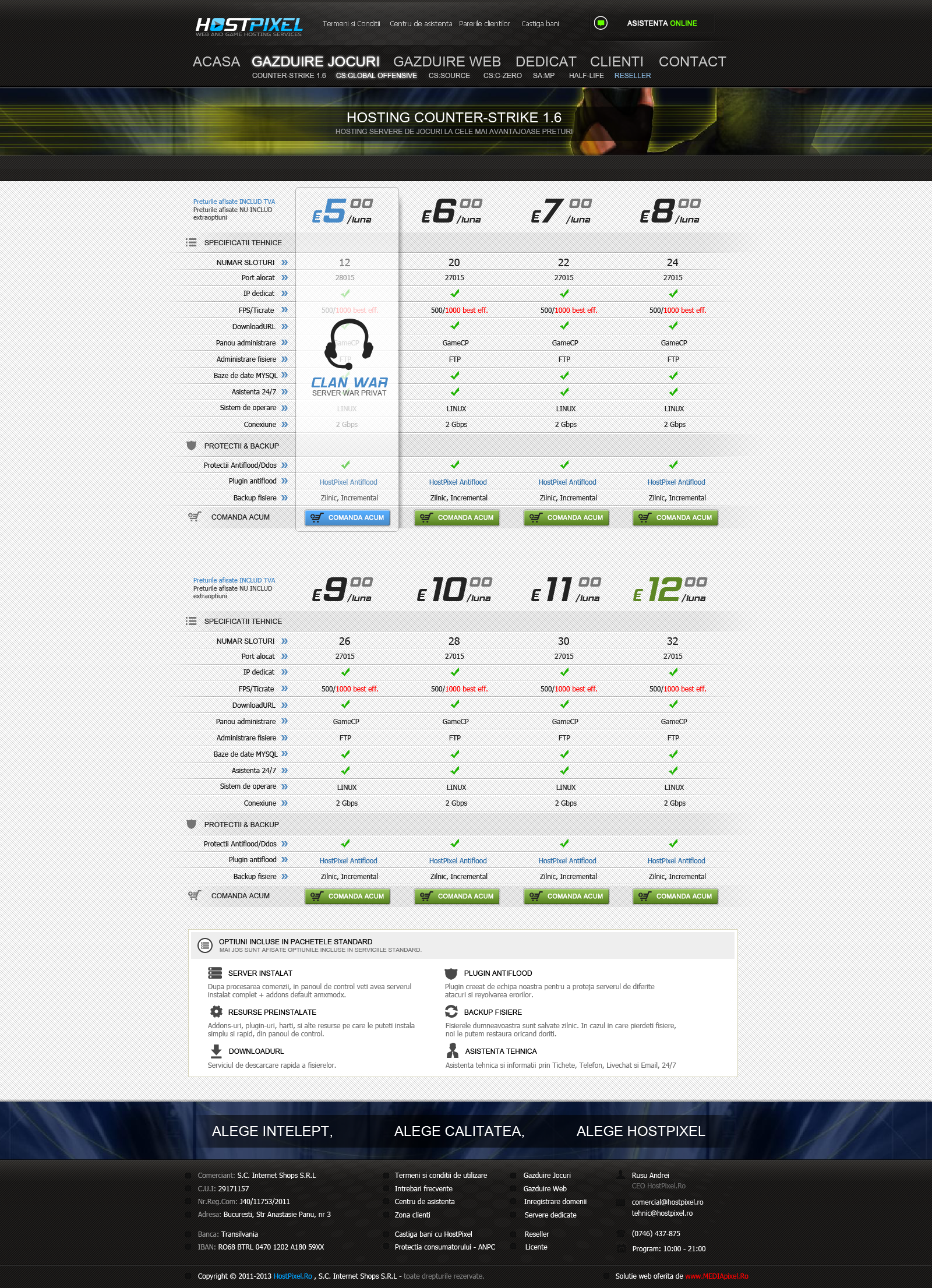The width and height of the screenshot is (932, 1288).
Task: Click the Specificatii Tehnice list icon in second table
Action: [x=191, y=621]
